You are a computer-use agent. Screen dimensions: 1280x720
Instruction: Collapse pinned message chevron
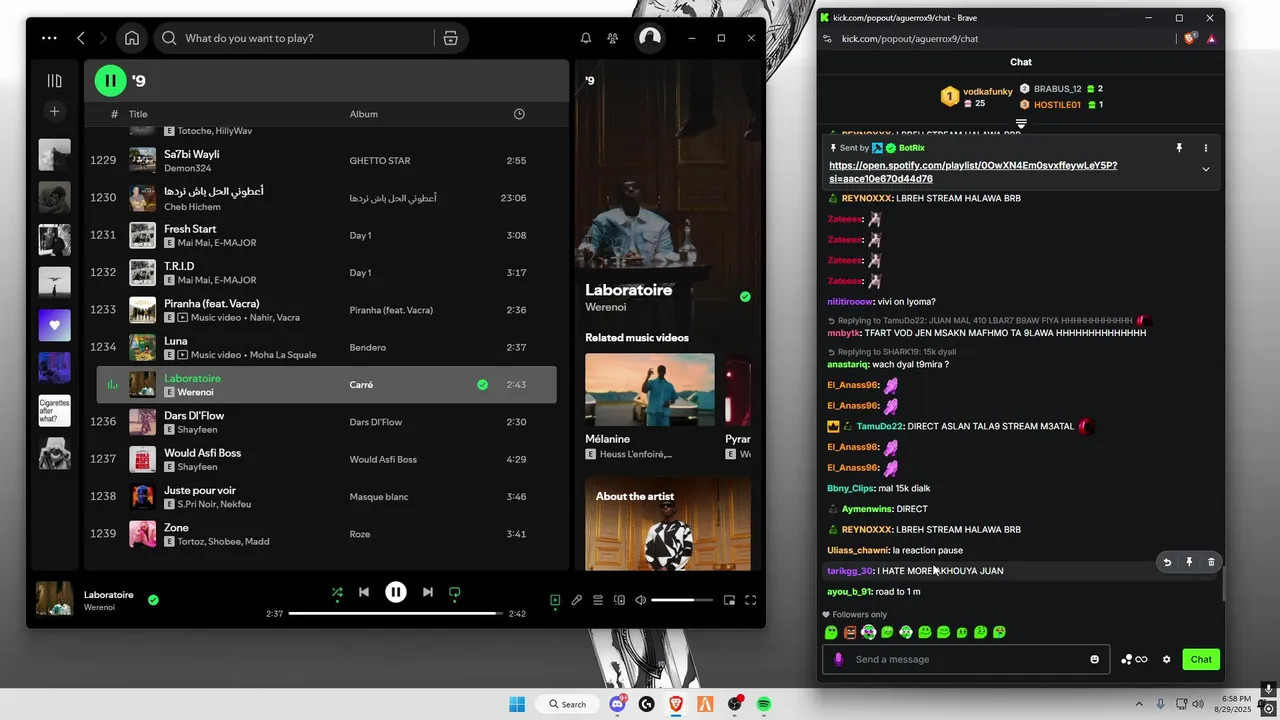1206,169
